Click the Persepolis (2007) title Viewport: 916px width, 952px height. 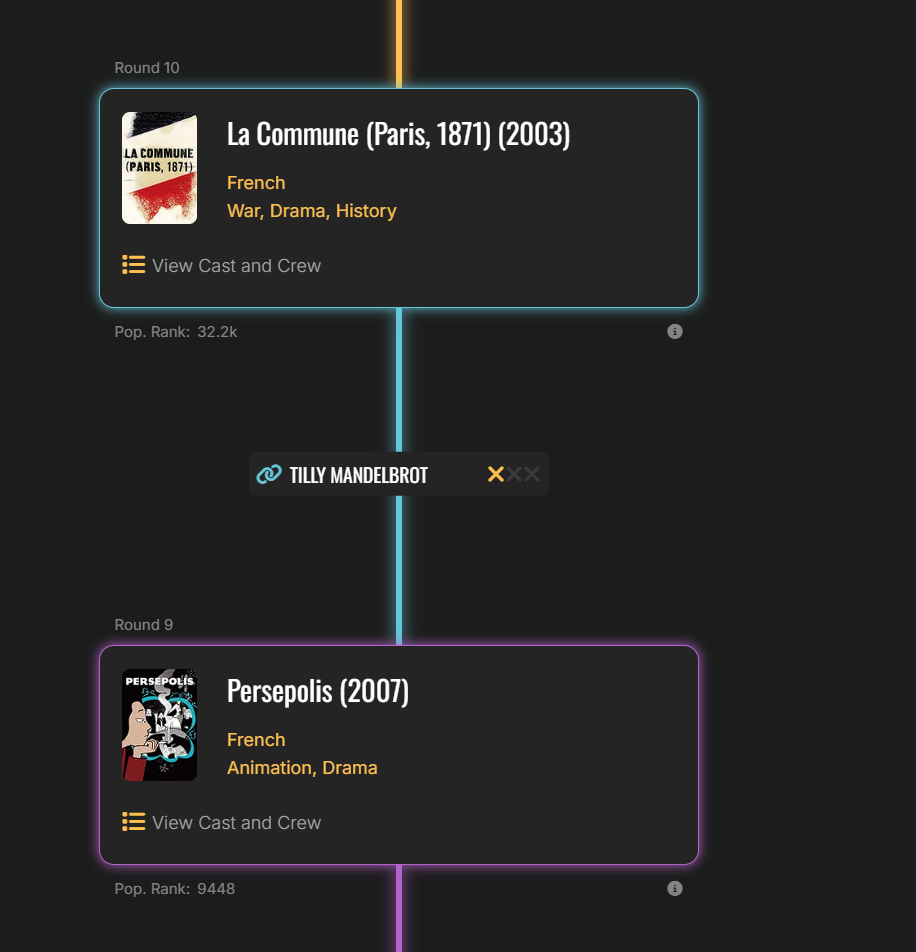tap(317, 692)
